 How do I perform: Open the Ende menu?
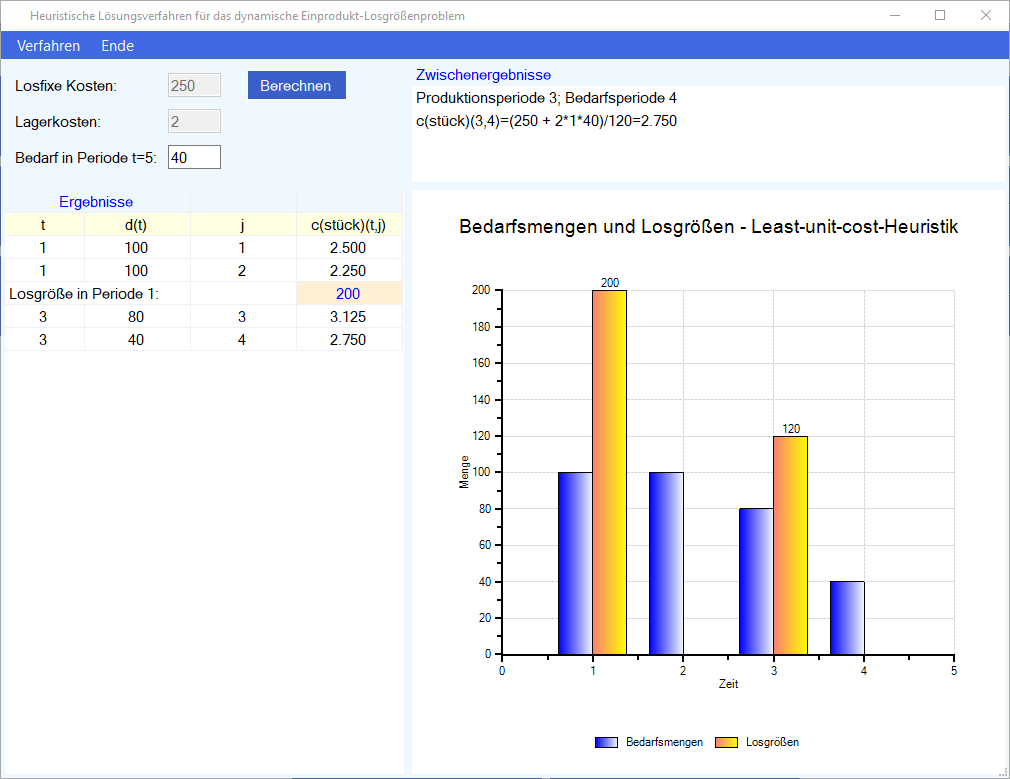click(x=117, y=46)
